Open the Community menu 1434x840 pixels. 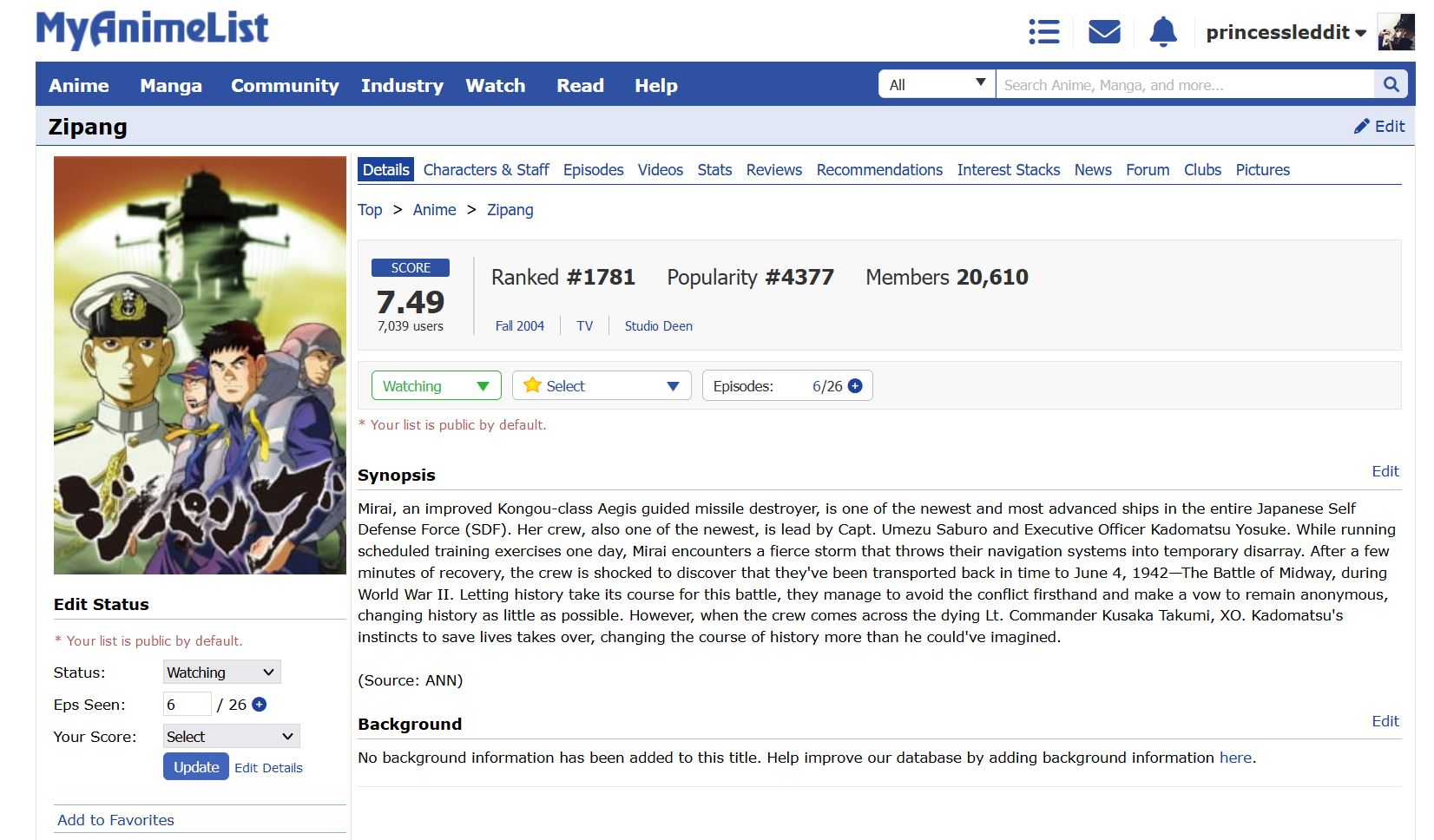pos(285,85)
